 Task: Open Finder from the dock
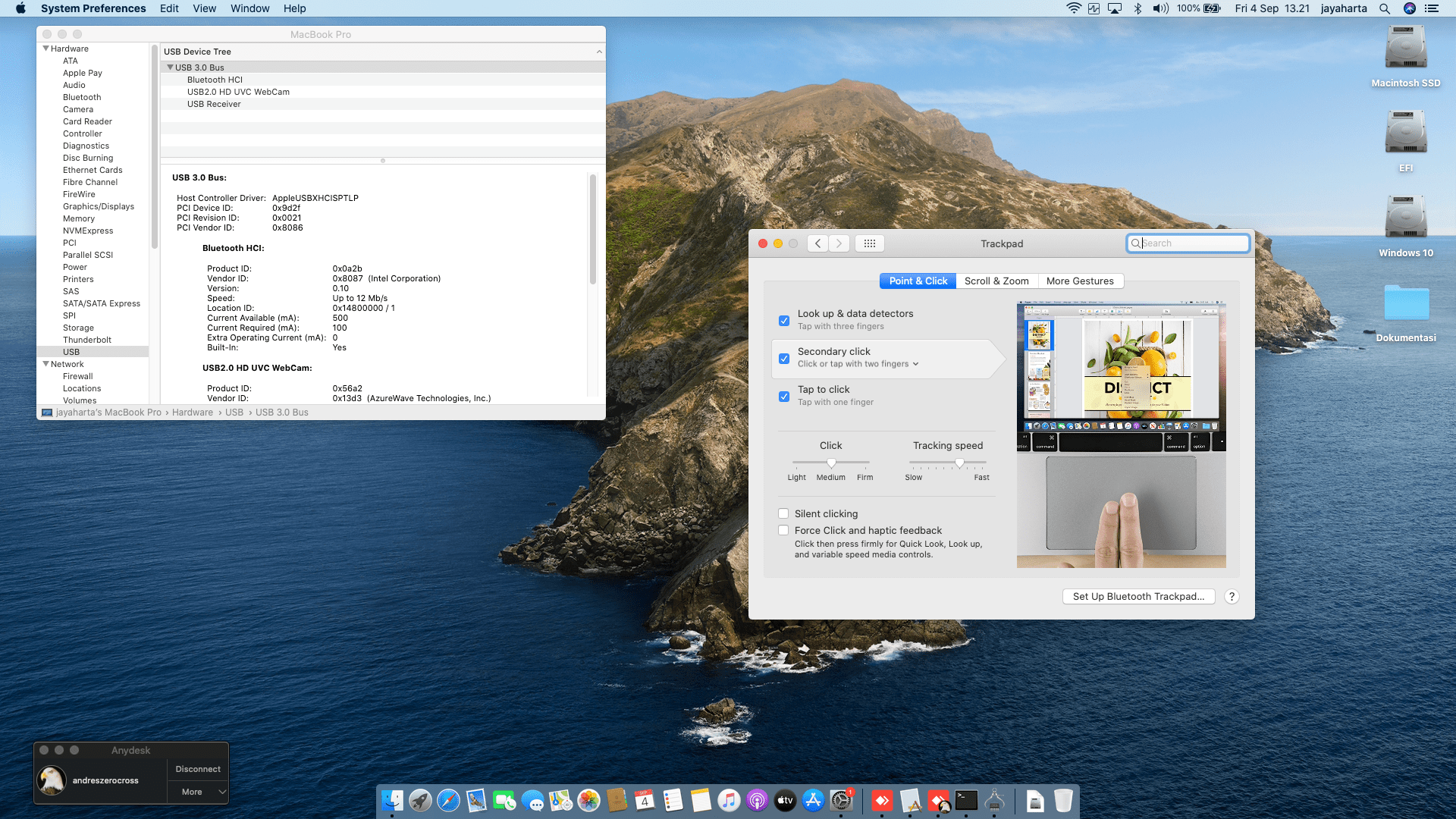click(392, 800)
